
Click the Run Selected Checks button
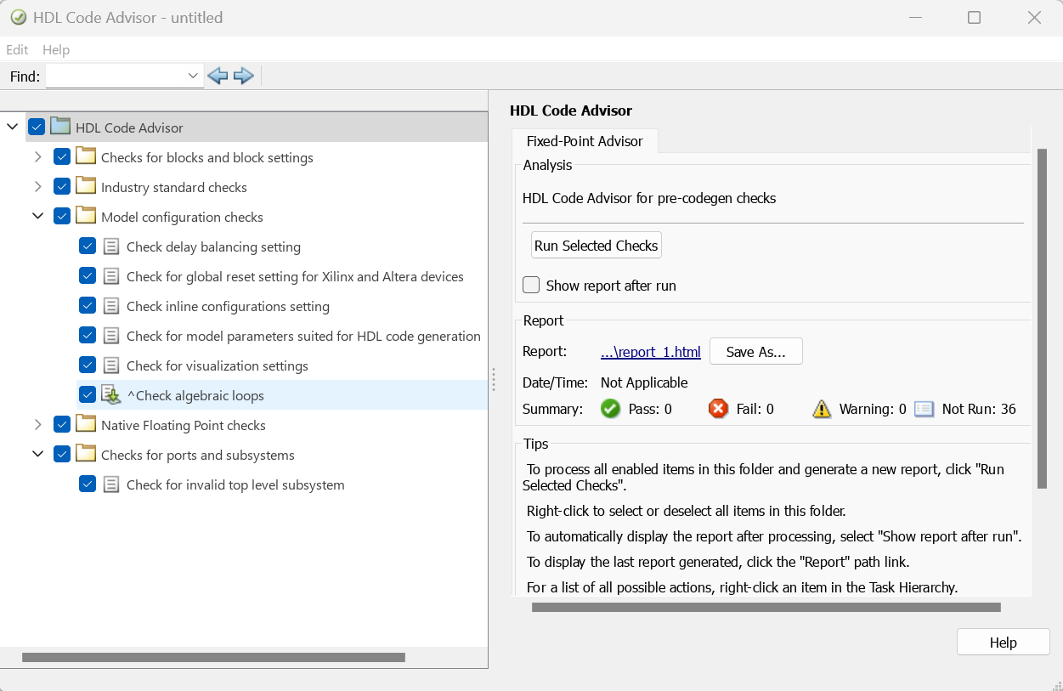point(596,245)
